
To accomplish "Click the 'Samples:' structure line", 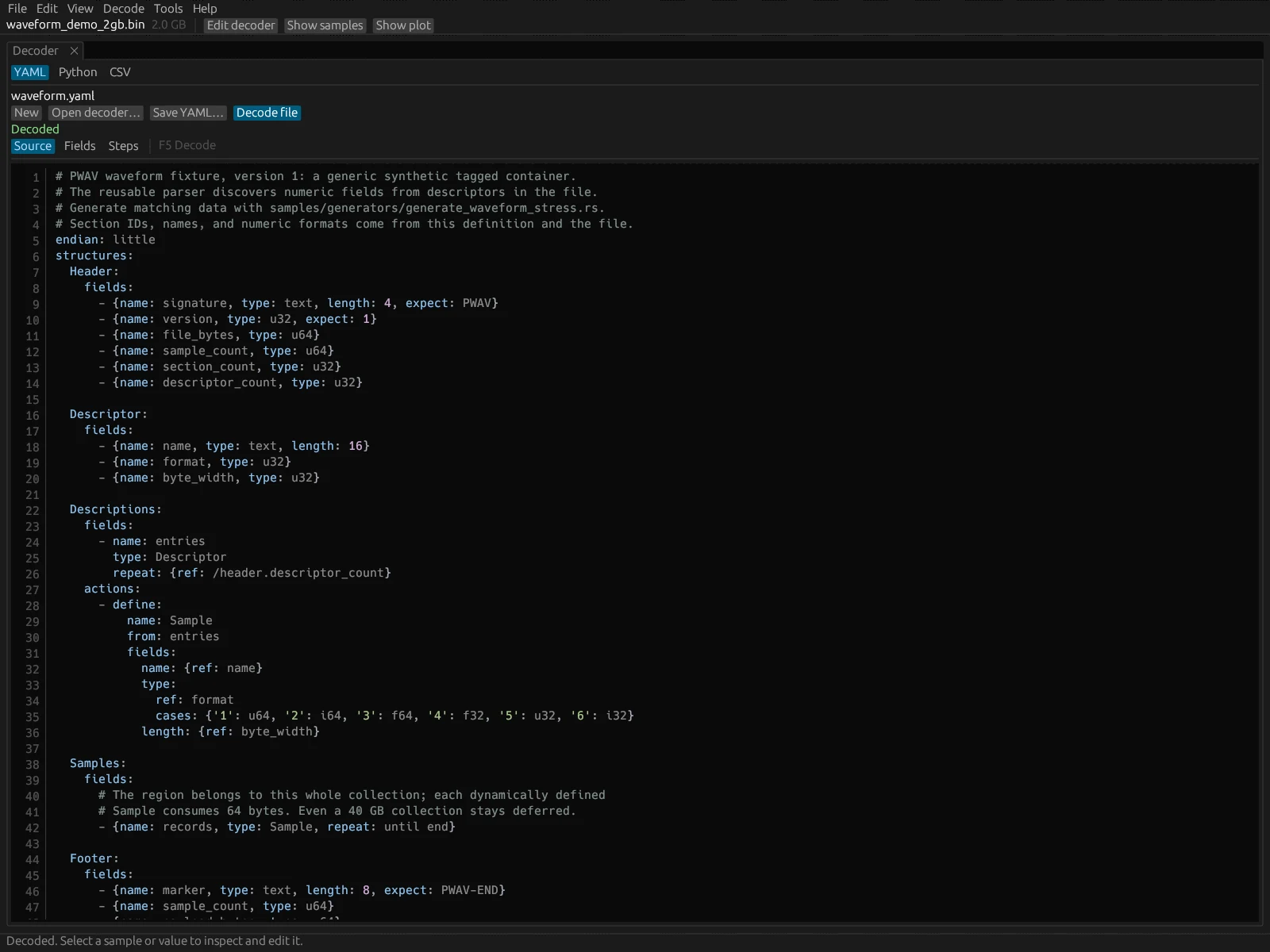I will [98, 763].
